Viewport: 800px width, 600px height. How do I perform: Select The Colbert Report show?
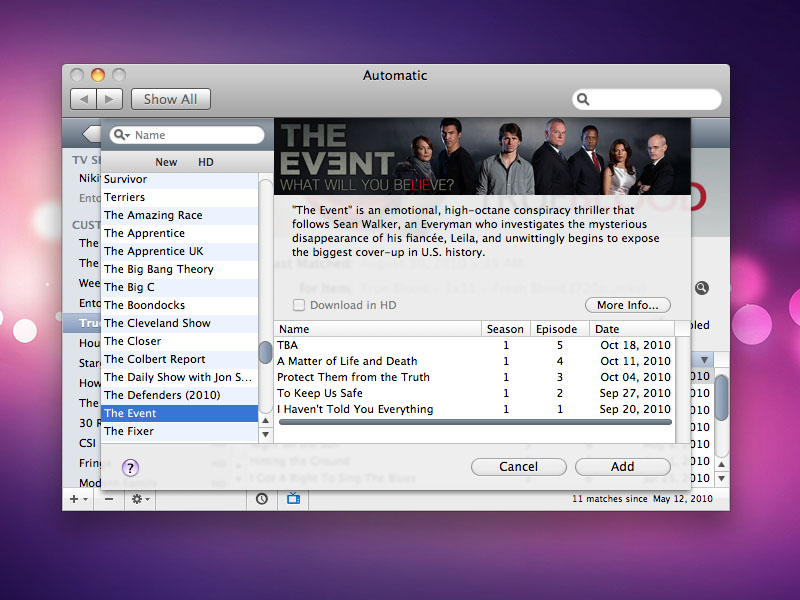click(x=180, y=359)
